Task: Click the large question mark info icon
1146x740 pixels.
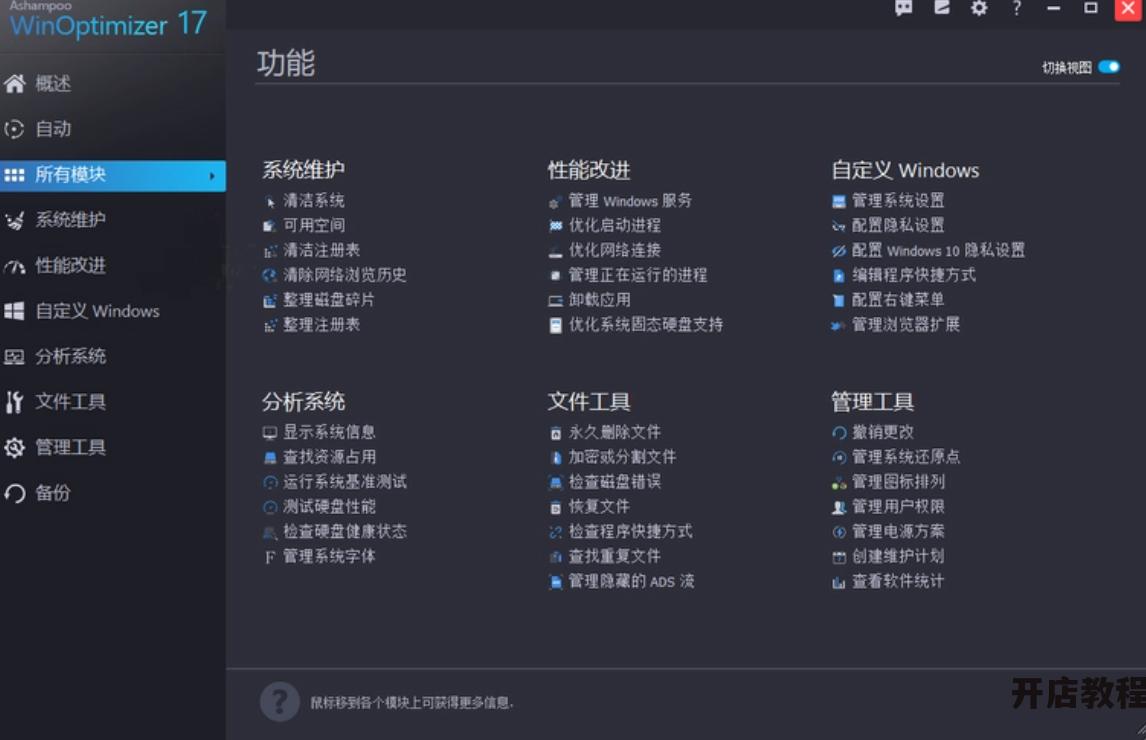Action: click(280, 702)
